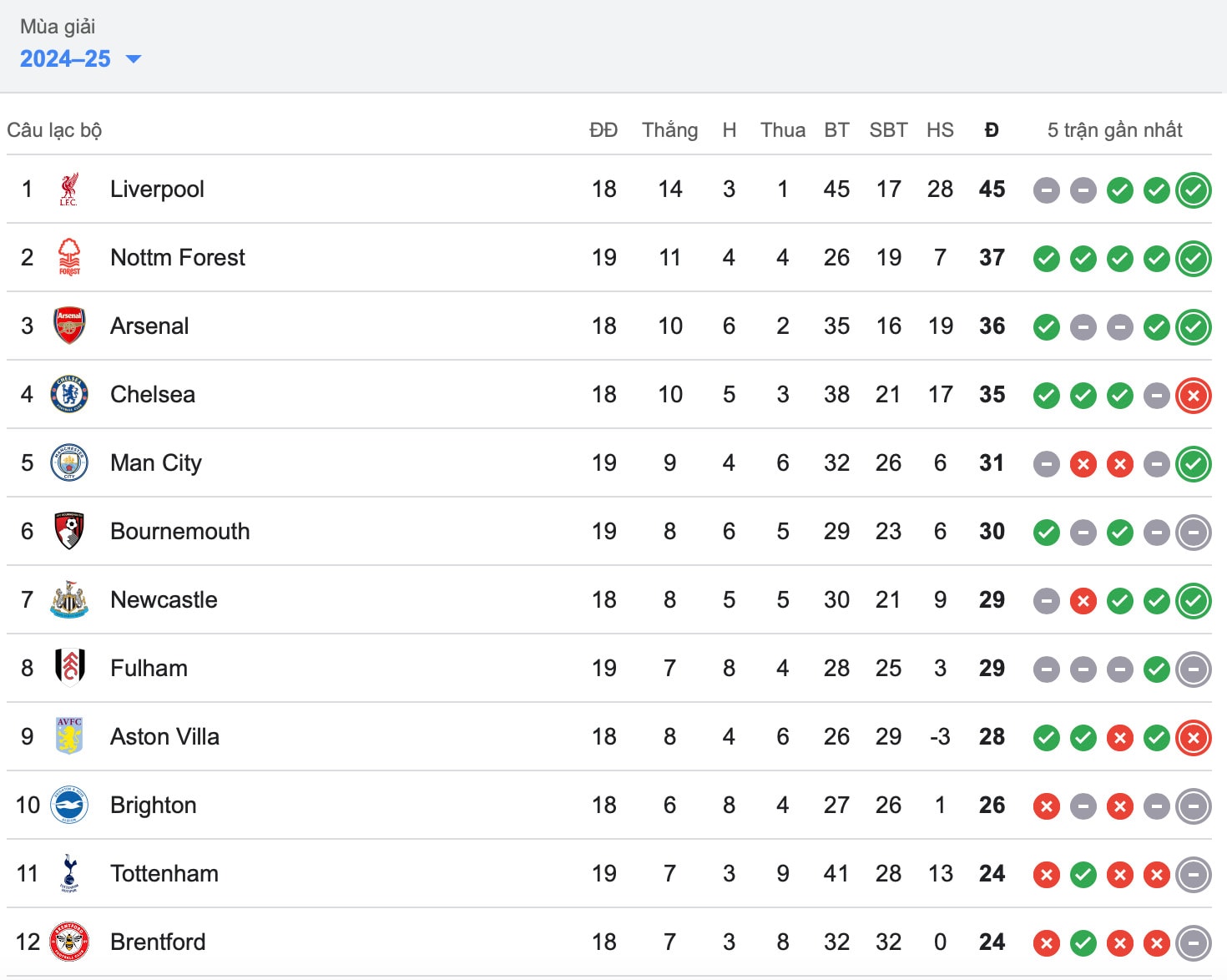Click the Nottm Forest club crest

click(69, 257)
